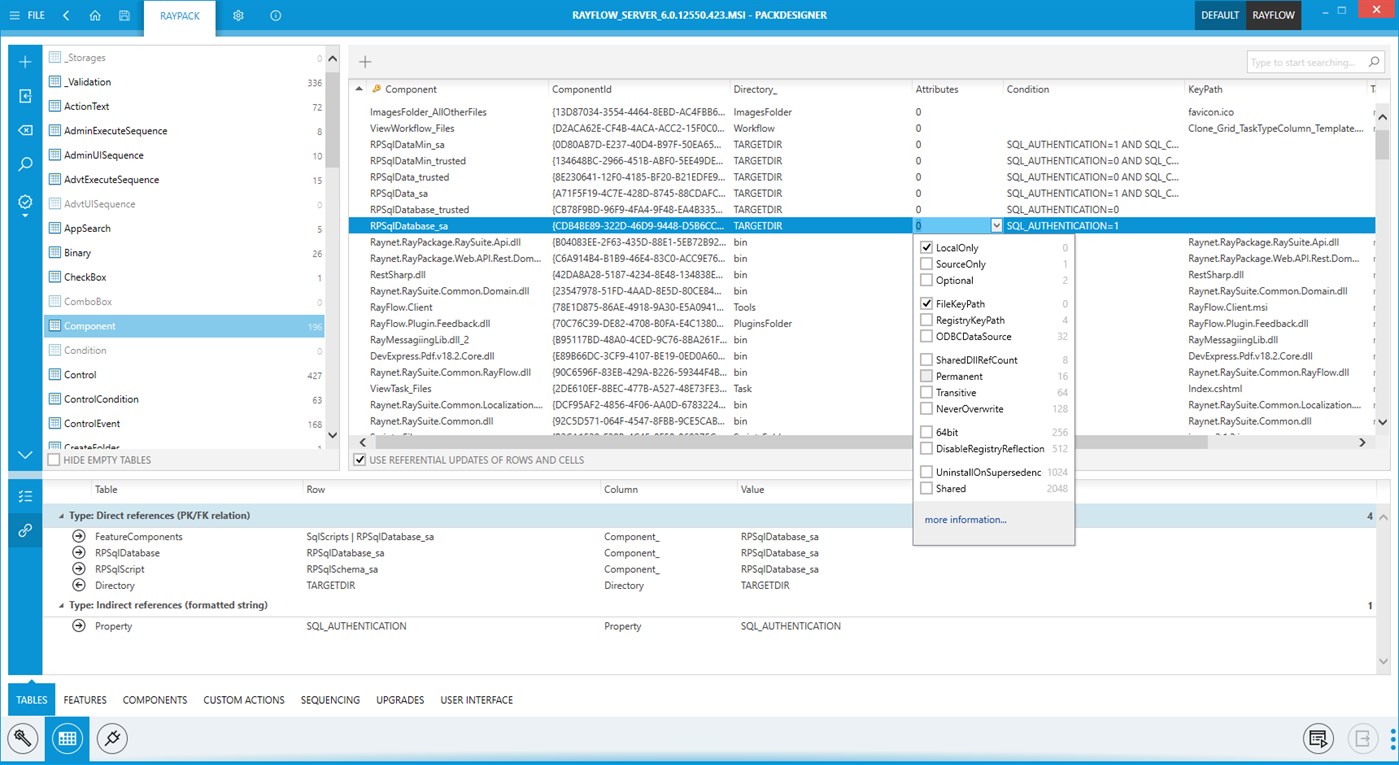Uncheck the LocalOnly attribute checkbox
The width and height of the screenshot is (1399, 765).
(x=926, y=247)
